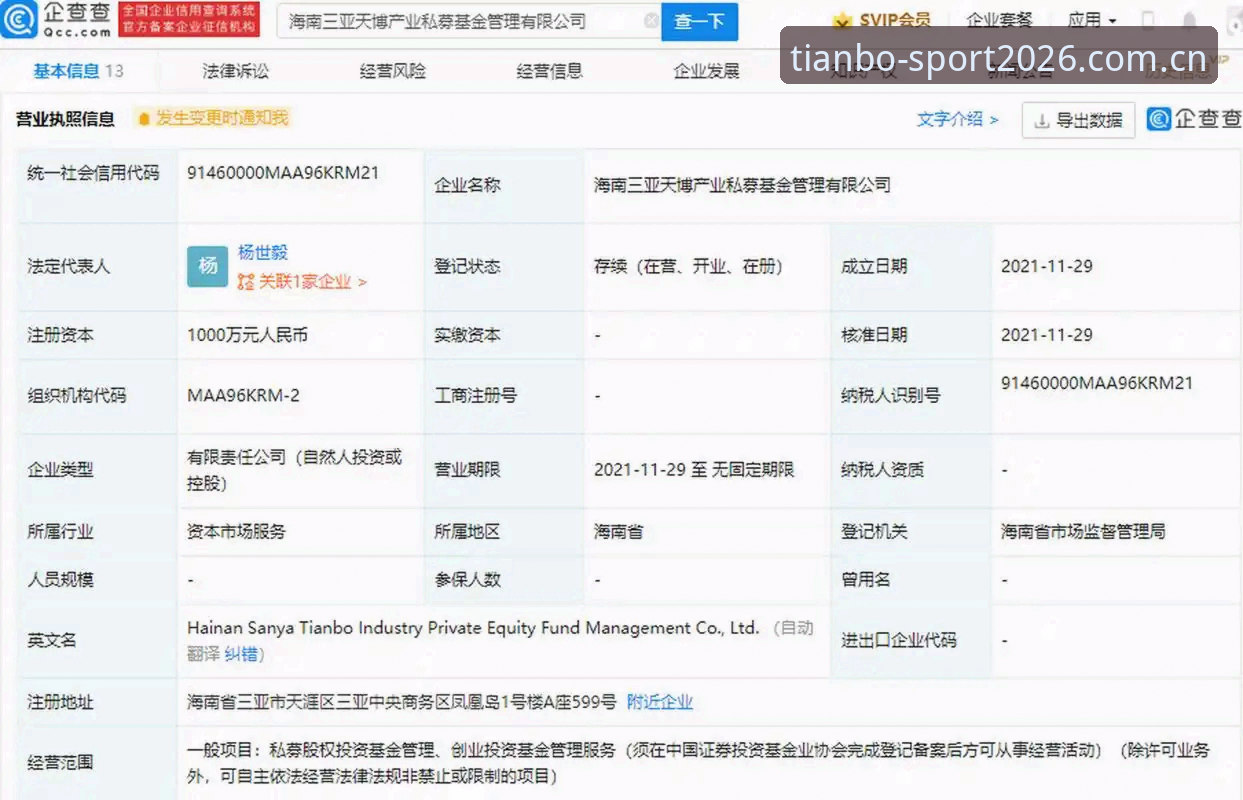Click the SVIP会员 crown icon
Viewport: 1243px width, 800px height.
click(842, 21)
